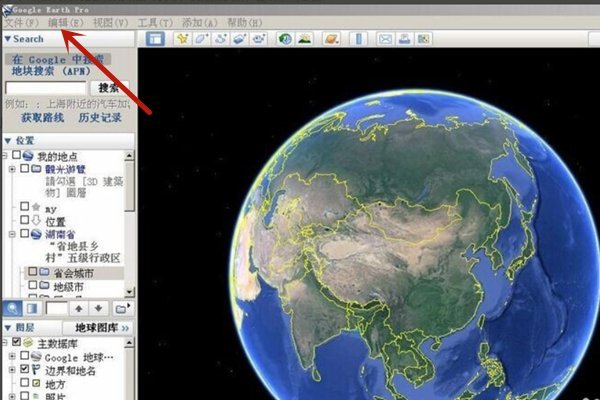Collapse the 湖南省 tree node
Image resolution: width=600 pixels, height=400 pixels.
[12, 234]
